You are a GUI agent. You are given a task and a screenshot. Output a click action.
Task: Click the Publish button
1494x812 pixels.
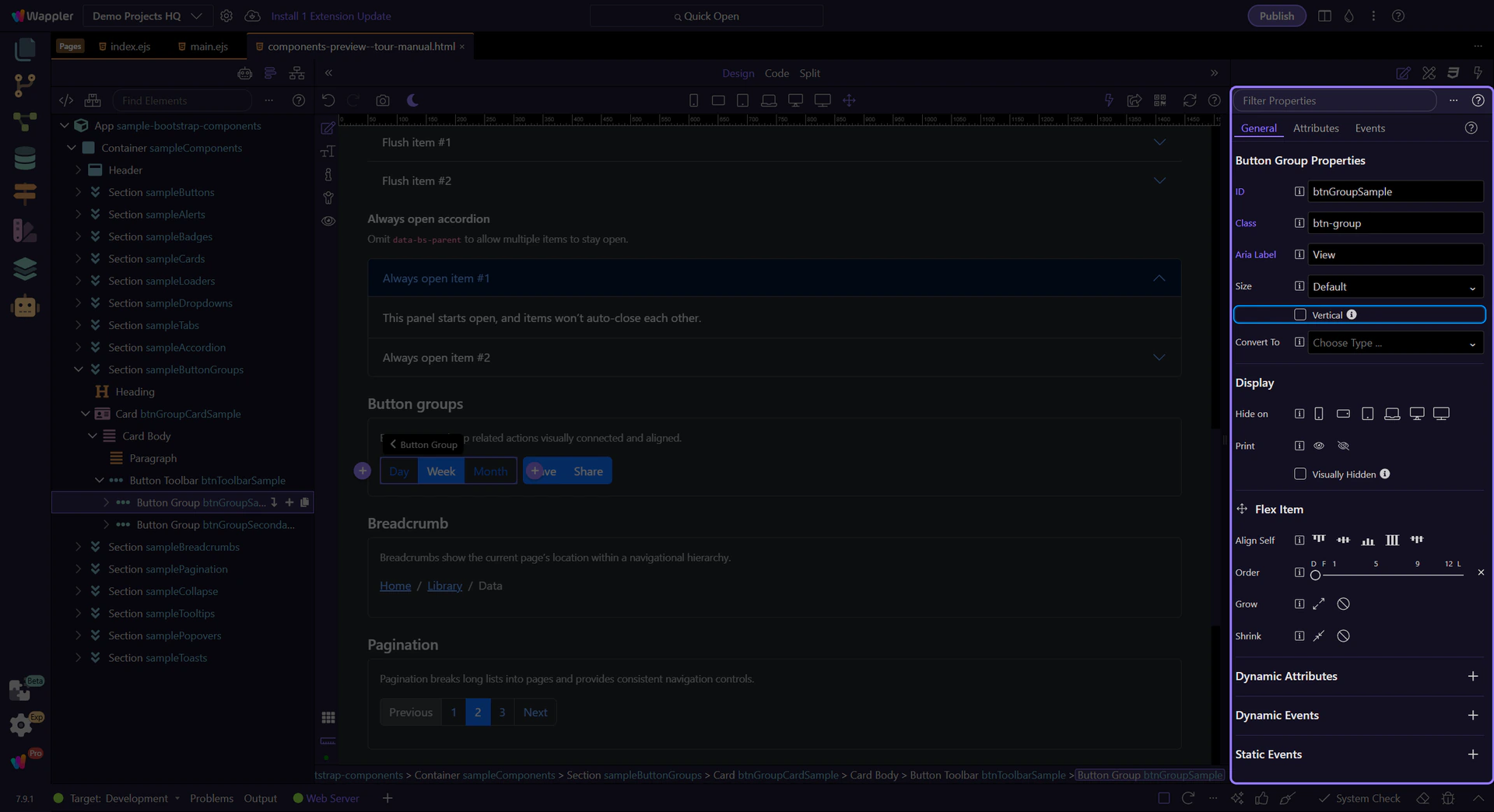pos(1276,16)
